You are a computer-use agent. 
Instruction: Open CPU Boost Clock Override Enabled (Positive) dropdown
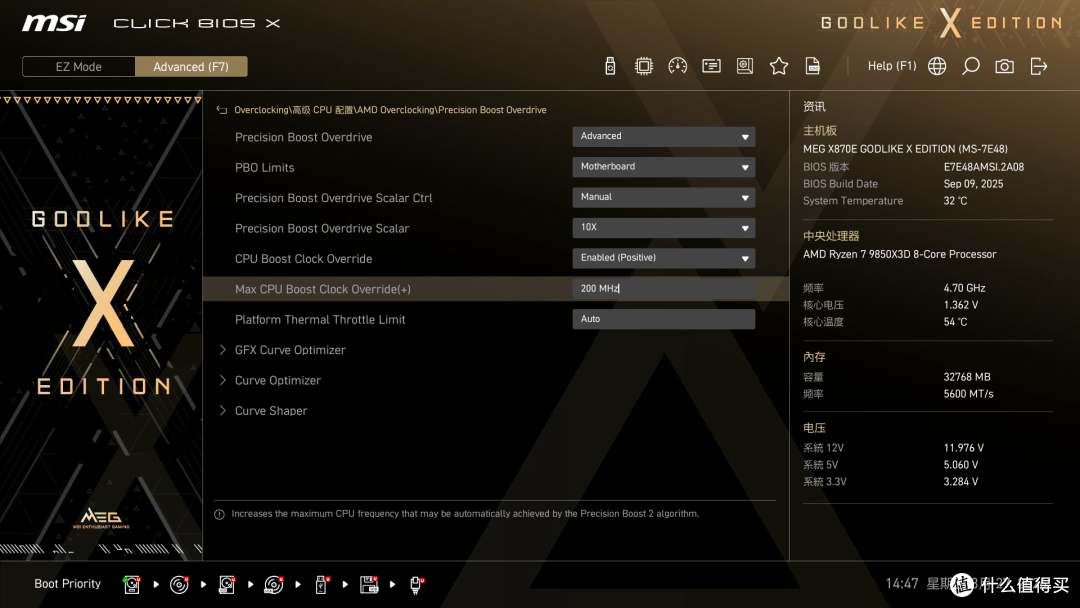point(663,258)
